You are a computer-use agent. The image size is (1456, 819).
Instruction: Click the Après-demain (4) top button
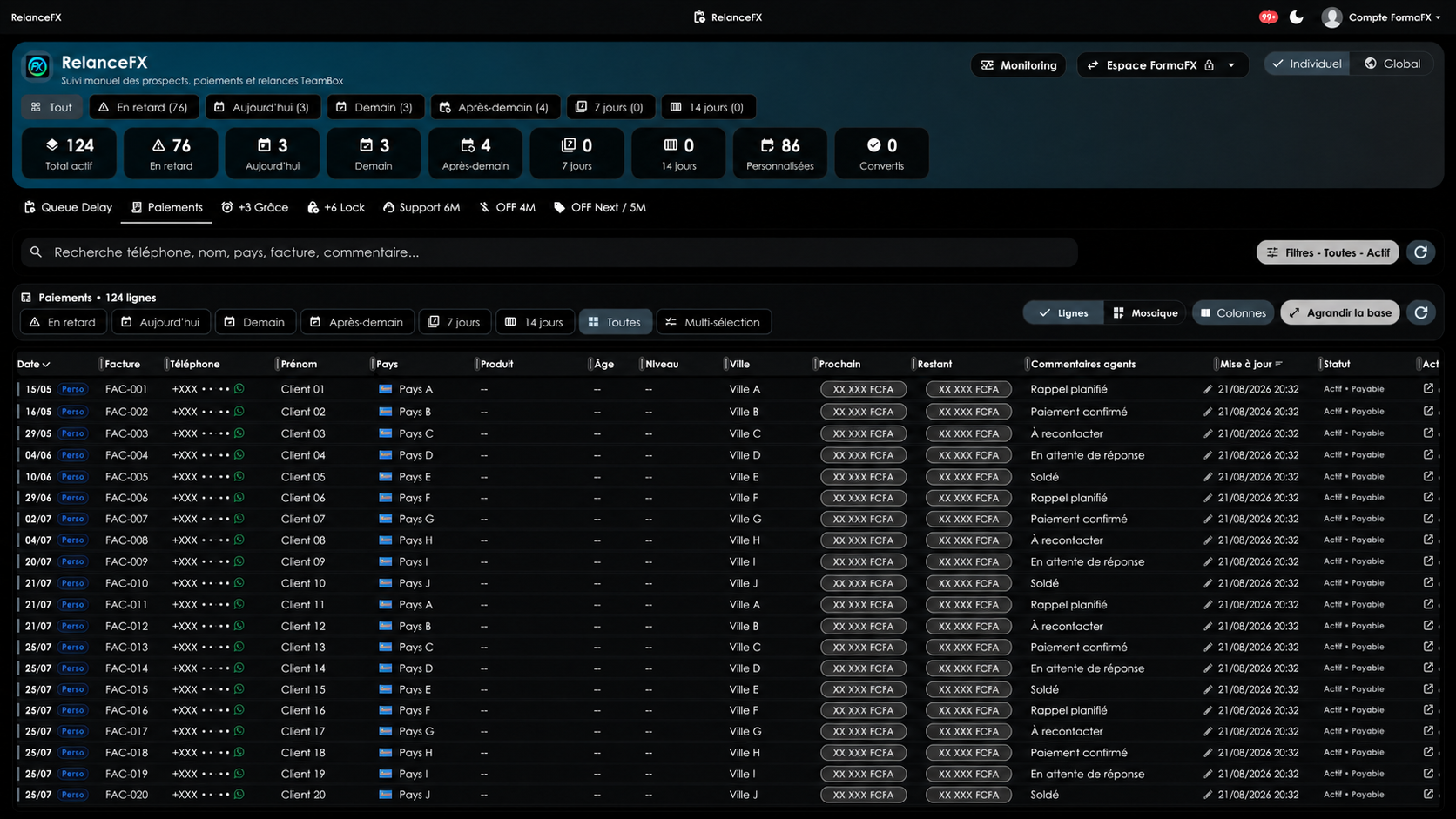coord(495,107)
